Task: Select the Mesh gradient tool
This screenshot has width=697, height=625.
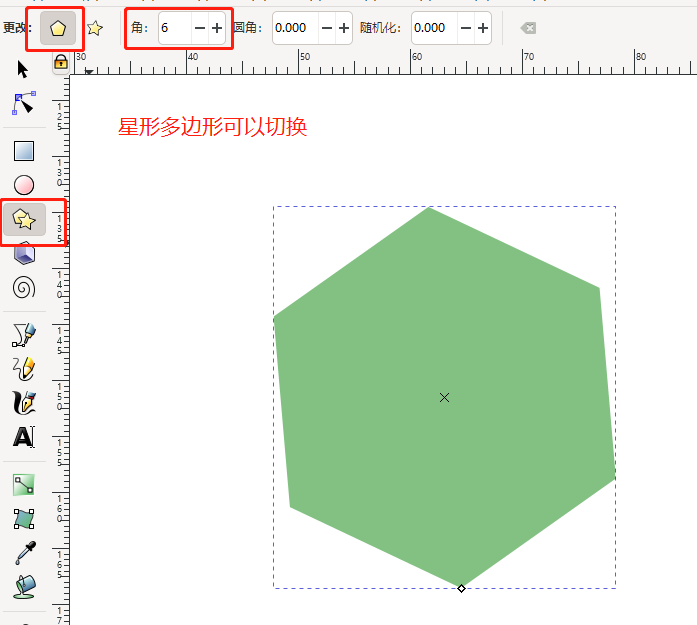Action: (x=24, y=519)
